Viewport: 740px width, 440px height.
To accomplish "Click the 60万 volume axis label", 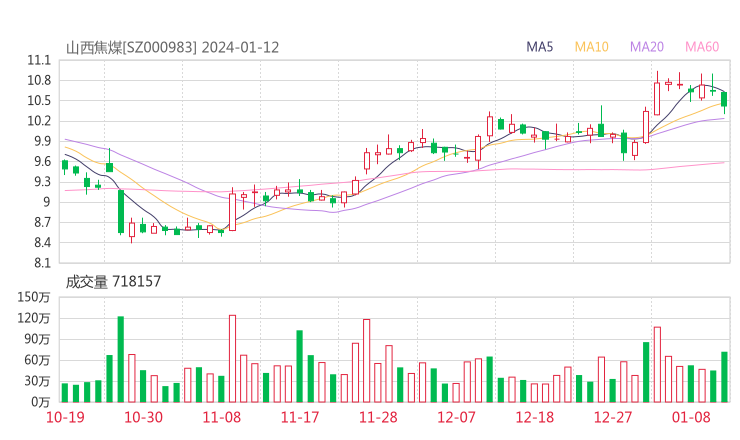I will pos(37,360).
